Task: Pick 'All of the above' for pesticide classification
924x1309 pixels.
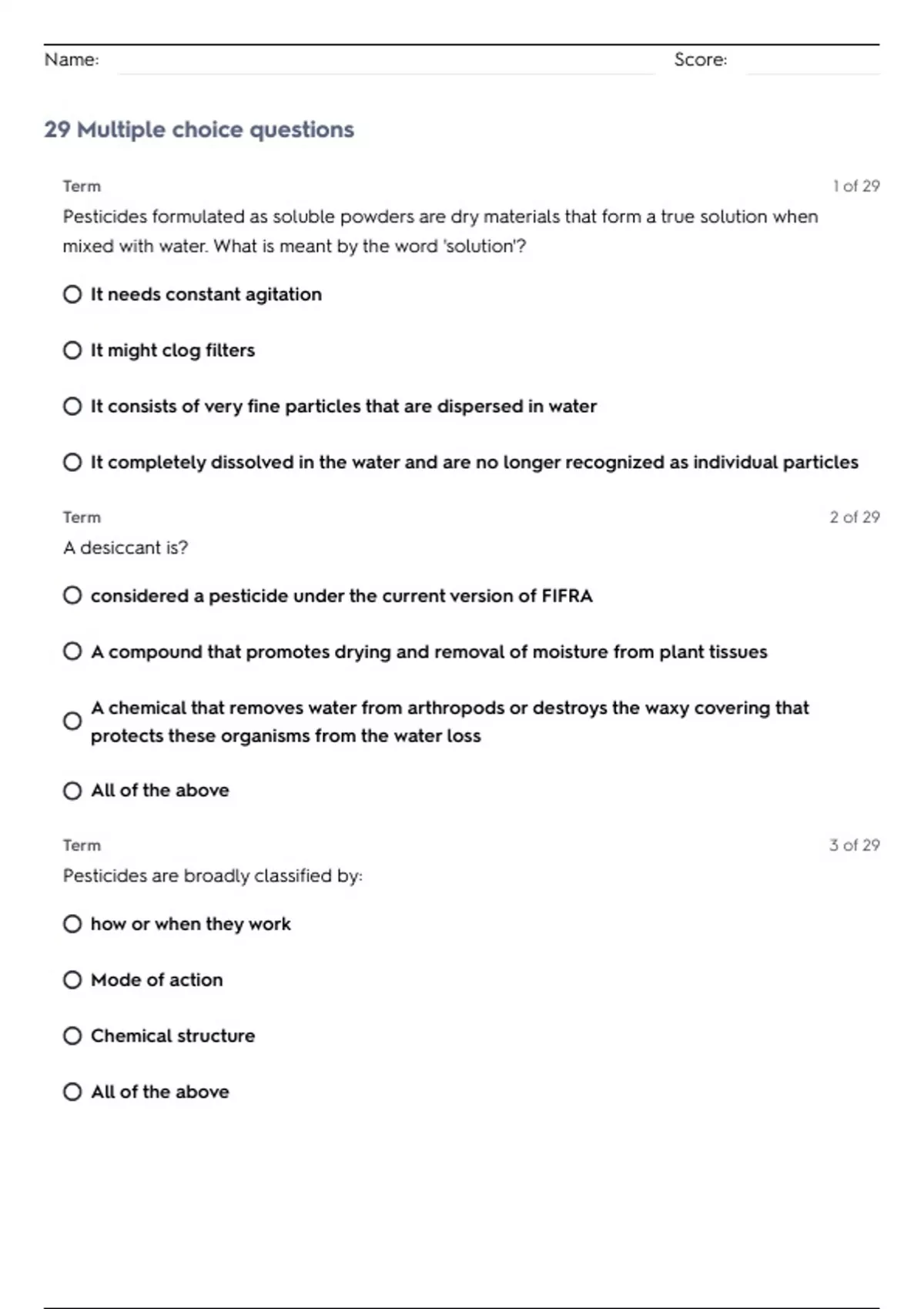Action: 72,1092
